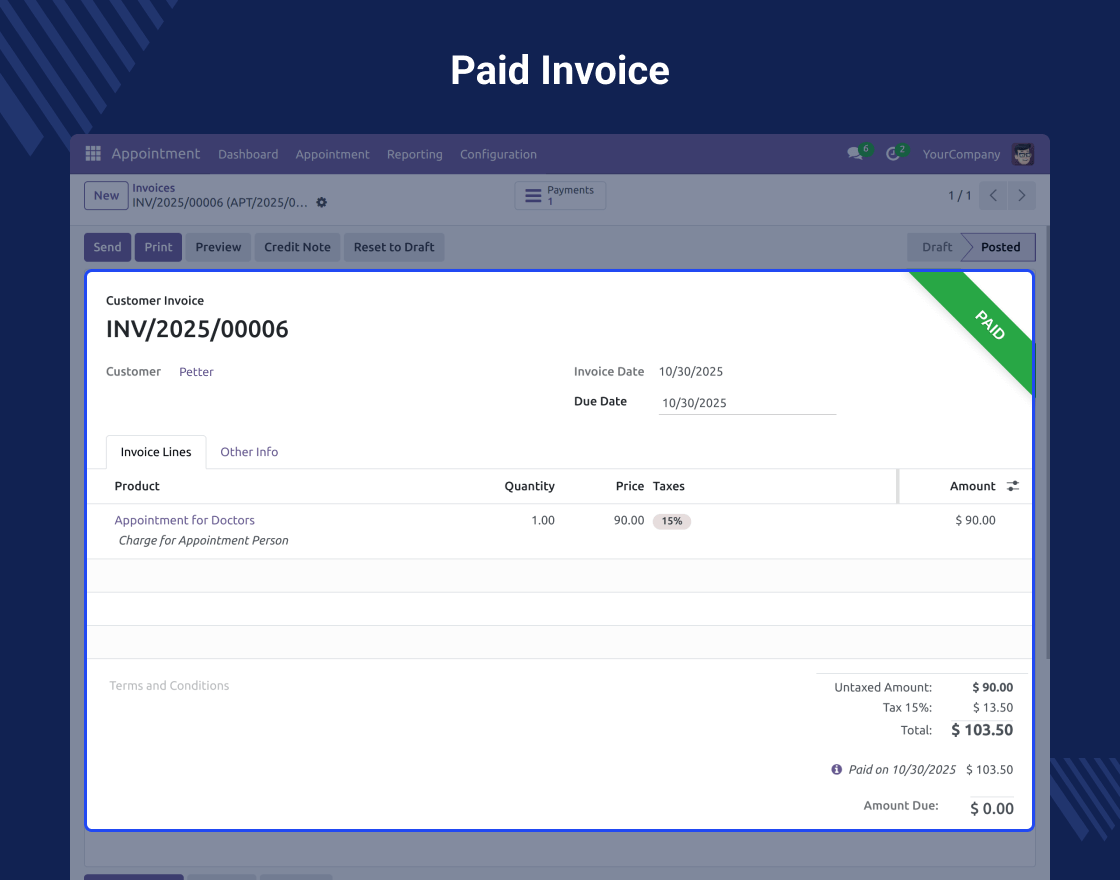
Task: Open the Configuration menu
Action: click(498, 154)
